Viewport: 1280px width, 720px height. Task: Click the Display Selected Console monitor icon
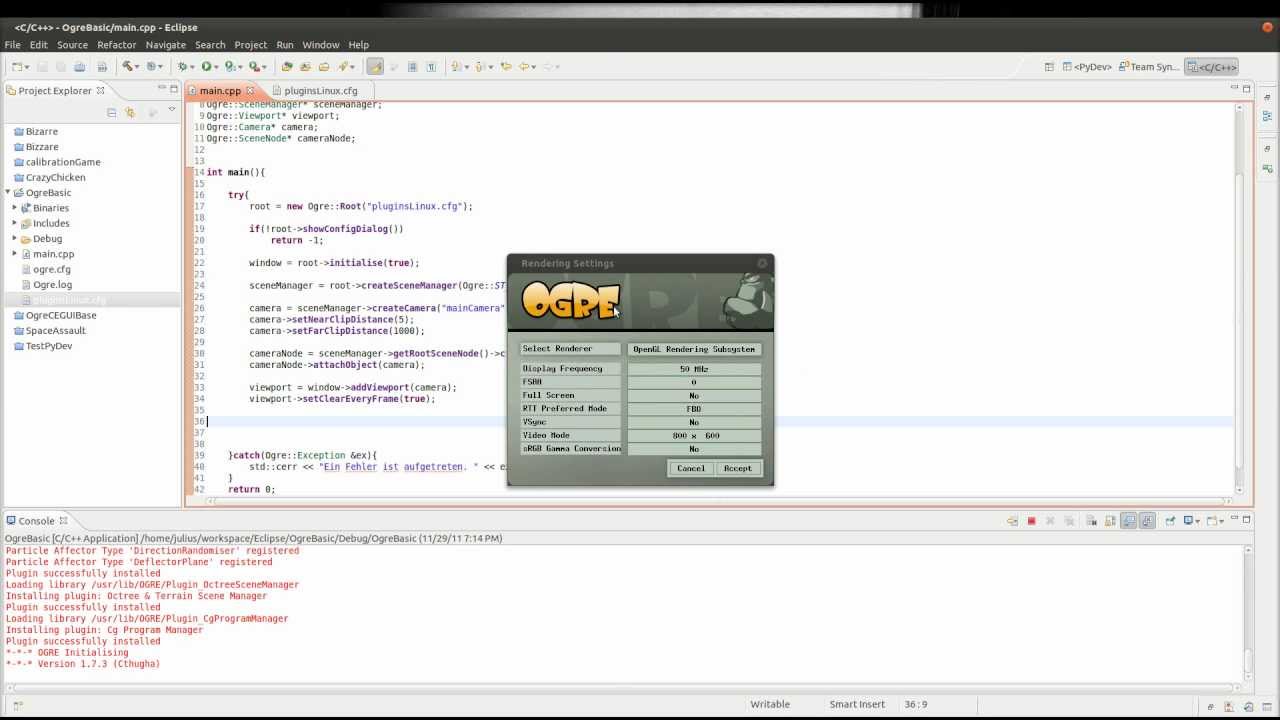1188,521
